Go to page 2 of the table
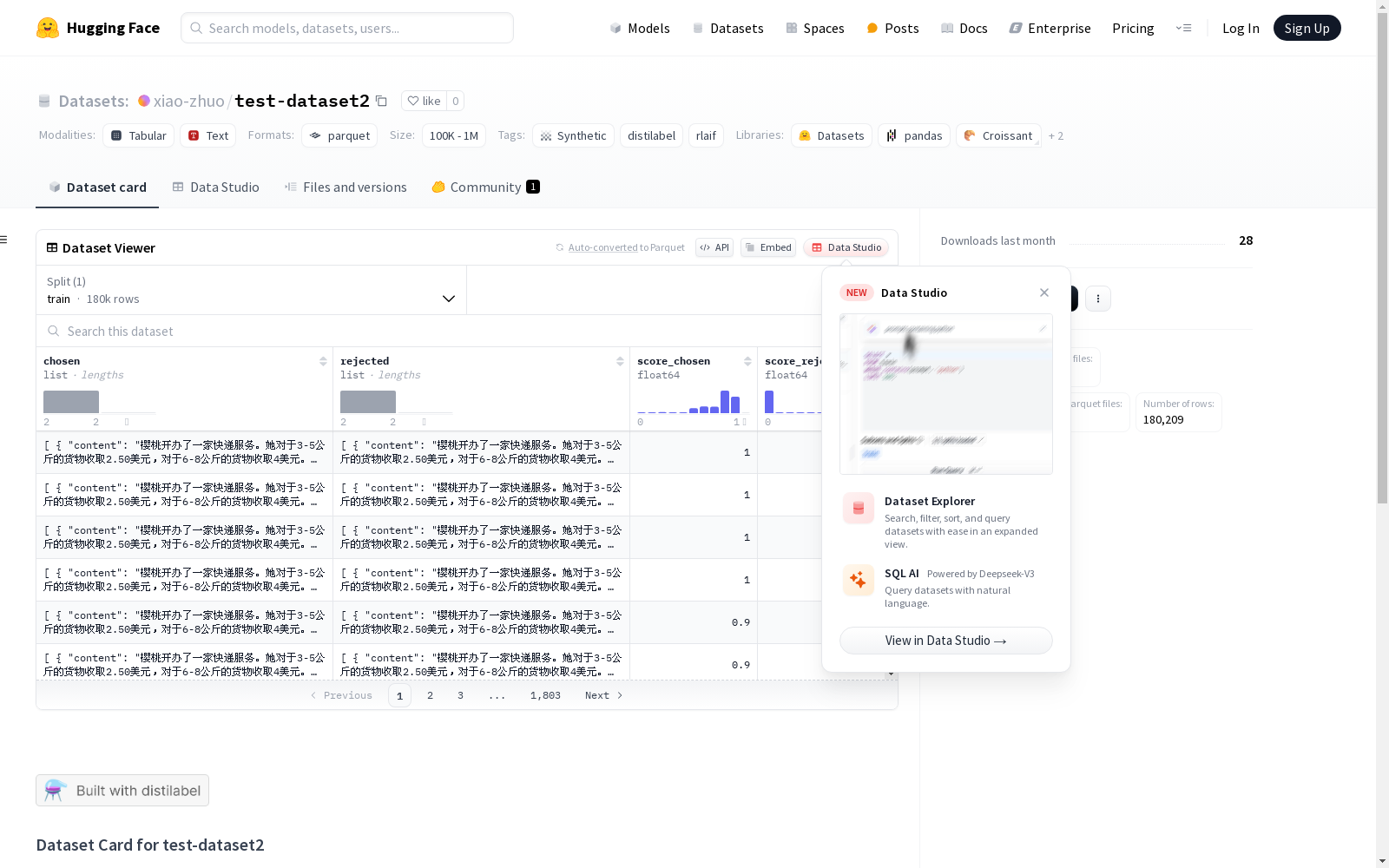1389x868 pixels. pos(430,695)
